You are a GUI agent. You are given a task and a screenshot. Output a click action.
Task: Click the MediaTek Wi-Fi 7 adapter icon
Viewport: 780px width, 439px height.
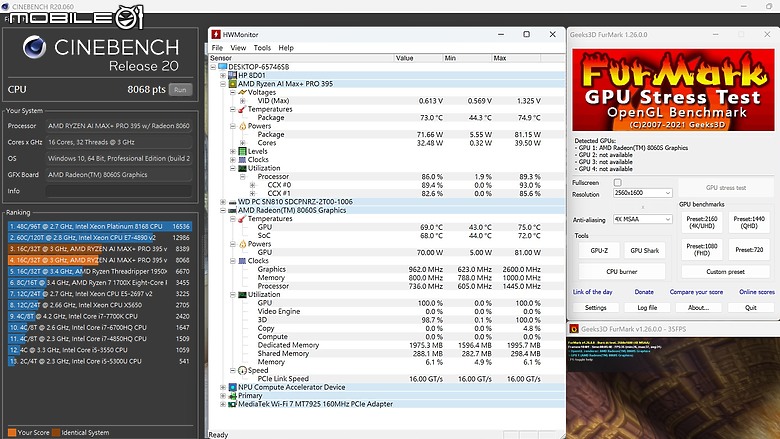(x=232, y=404)
